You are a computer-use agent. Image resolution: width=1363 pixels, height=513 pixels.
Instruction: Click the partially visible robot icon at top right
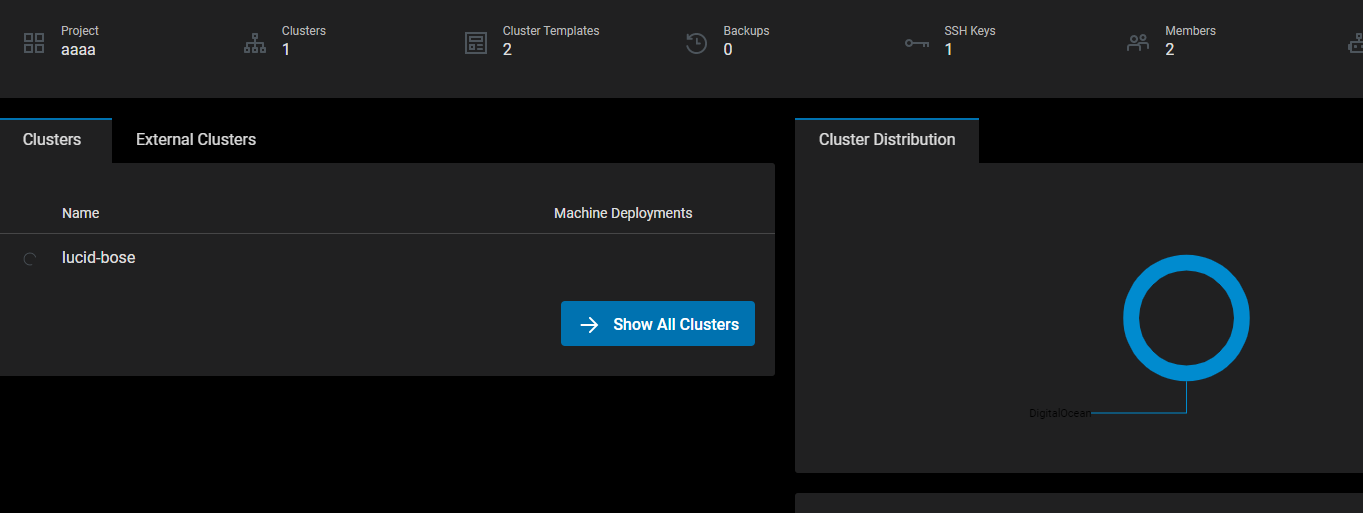(x=1356, y=43)
